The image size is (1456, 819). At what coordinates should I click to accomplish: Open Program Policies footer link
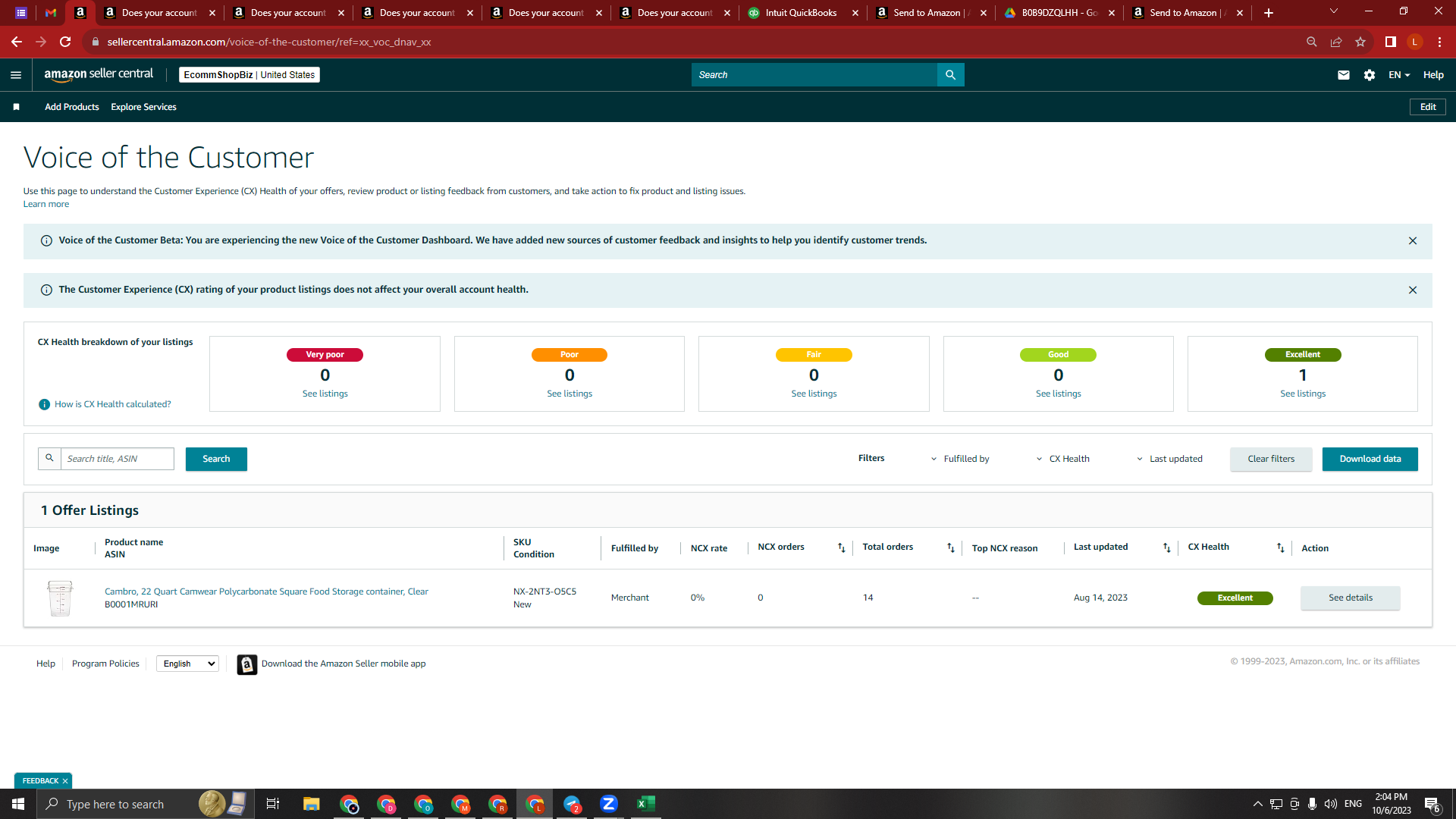point(105,664)
